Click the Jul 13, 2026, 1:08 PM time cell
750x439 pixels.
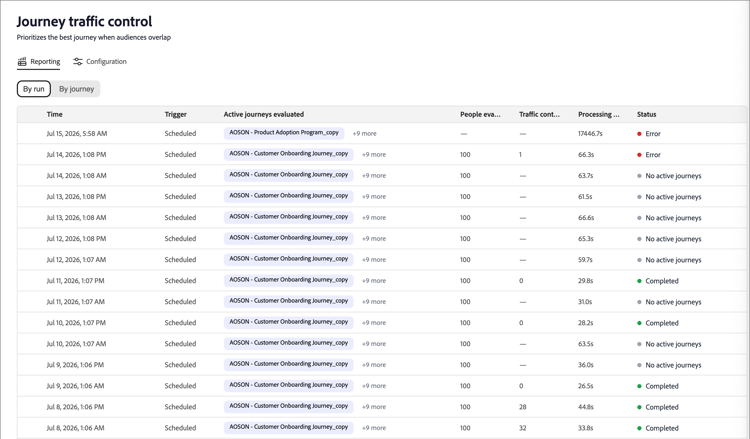pos(76,197)
